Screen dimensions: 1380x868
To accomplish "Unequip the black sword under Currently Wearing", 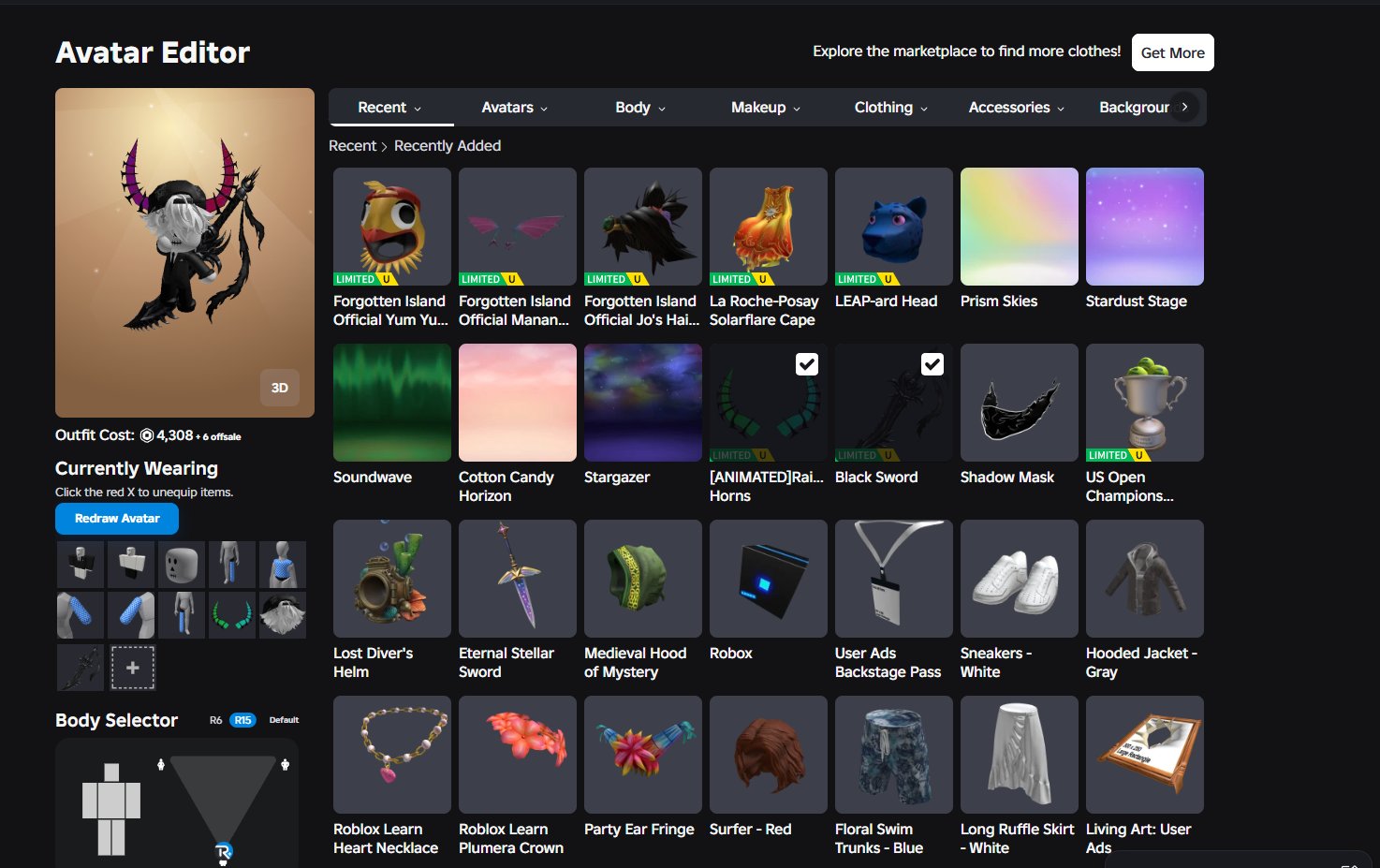I will click(x=81, y=667).
